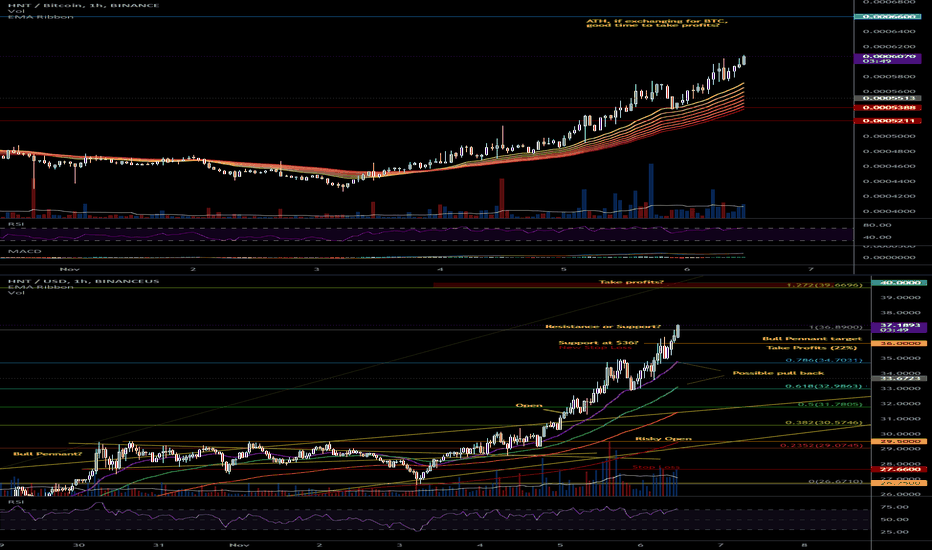Click the 'Bull Pennant target' annotation
Image resolution: width=932 pixels, height=550 pixels.
click(x=812, y=339)
